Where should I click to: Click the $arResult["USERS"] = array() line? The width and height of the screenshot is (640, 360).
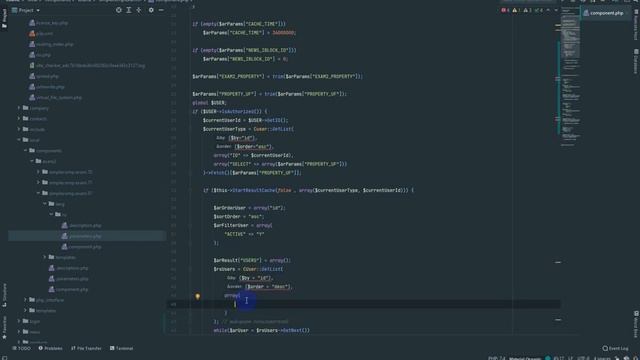(x=252, y=260)
